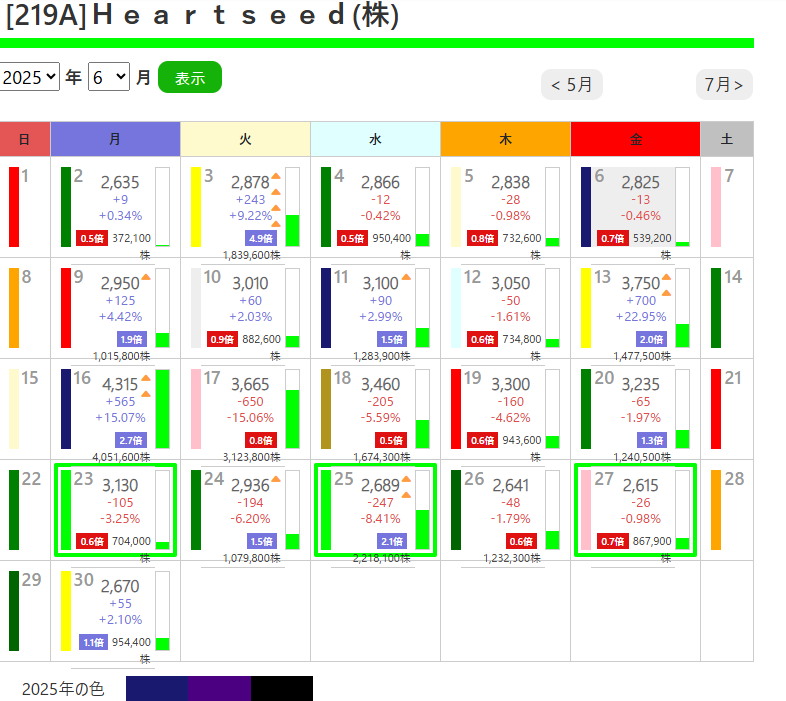Click the 2.0倍 volume badge on June 13
Image resolution: width=786 pixels, height=701 pixels.
pyautogui.click(x=652, y=339)
